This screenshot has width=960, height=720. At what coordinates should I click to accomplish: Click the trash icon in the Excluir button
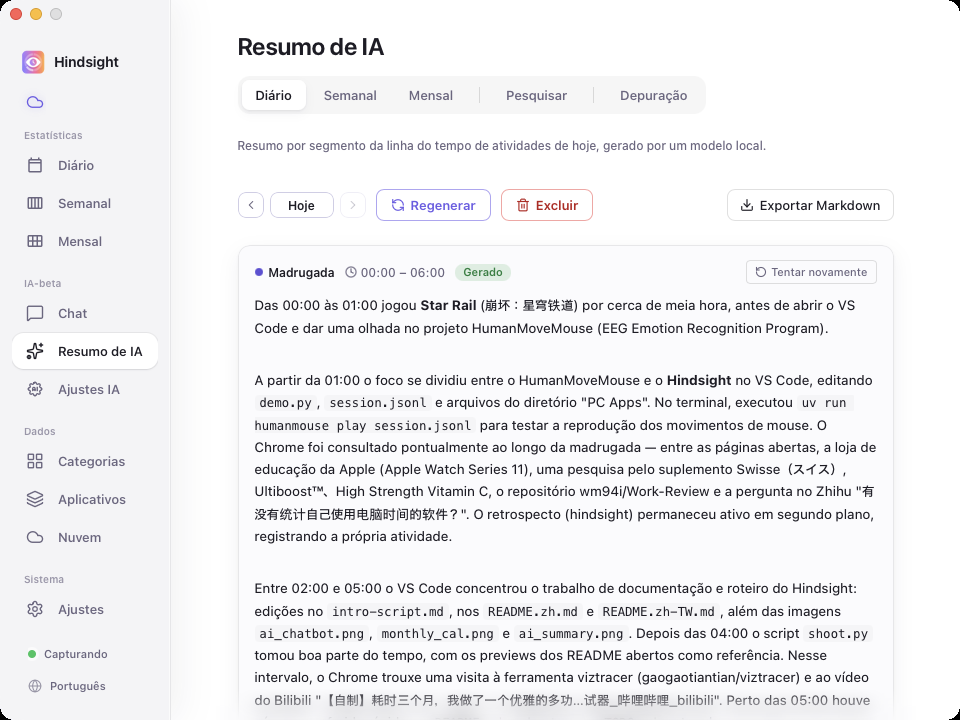[523, 205]
